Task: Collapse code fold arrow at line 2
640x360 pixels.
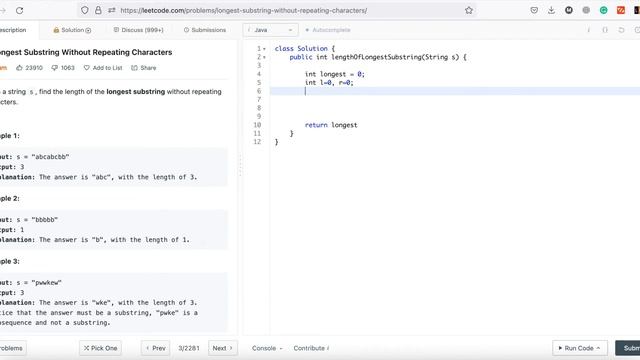Action: [264, 58]
